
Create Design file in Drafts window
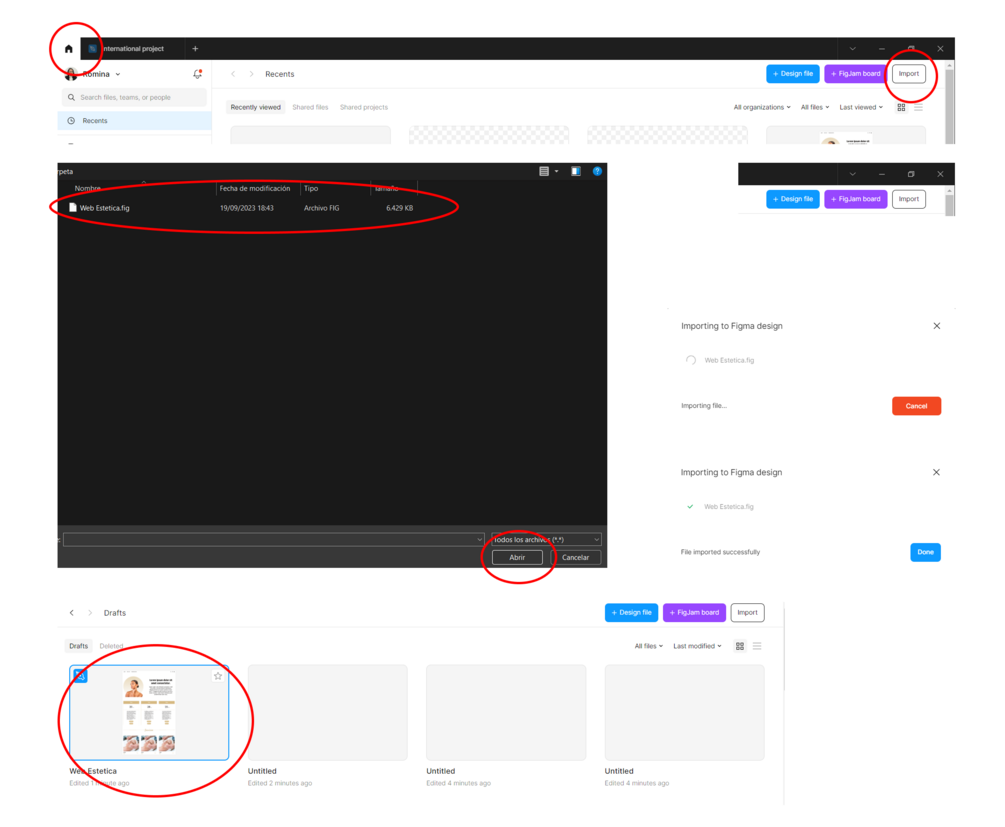(631, 612)
